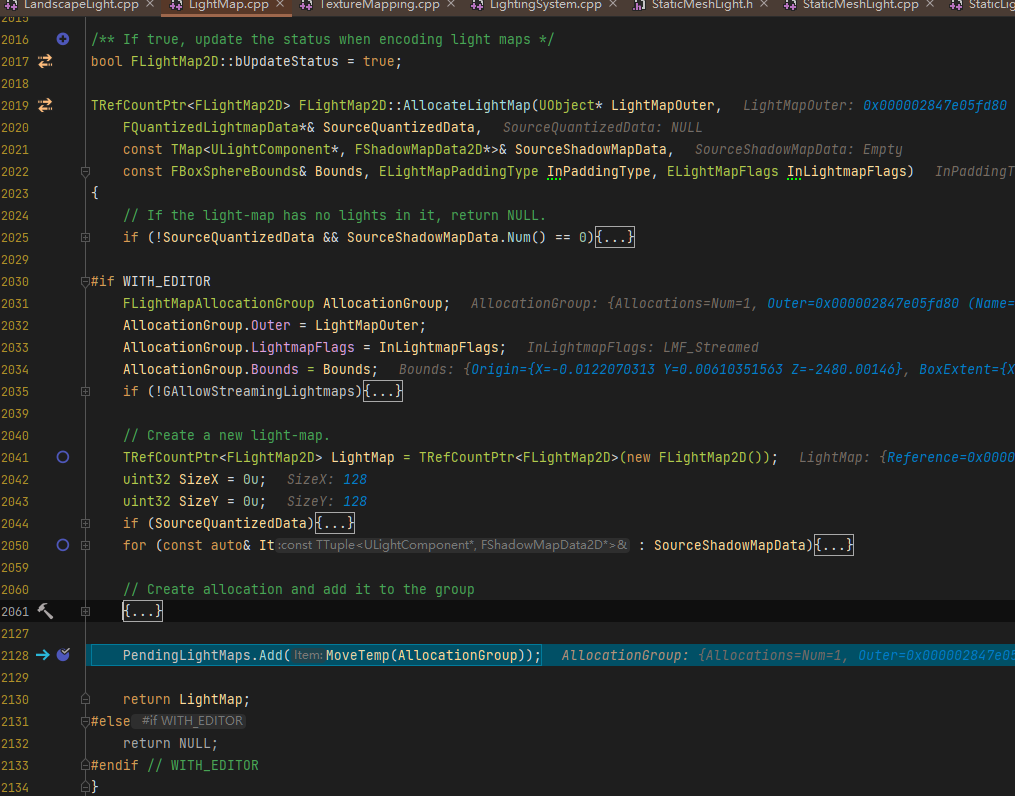Click 'return LightMap;' statement

point(186,699)
